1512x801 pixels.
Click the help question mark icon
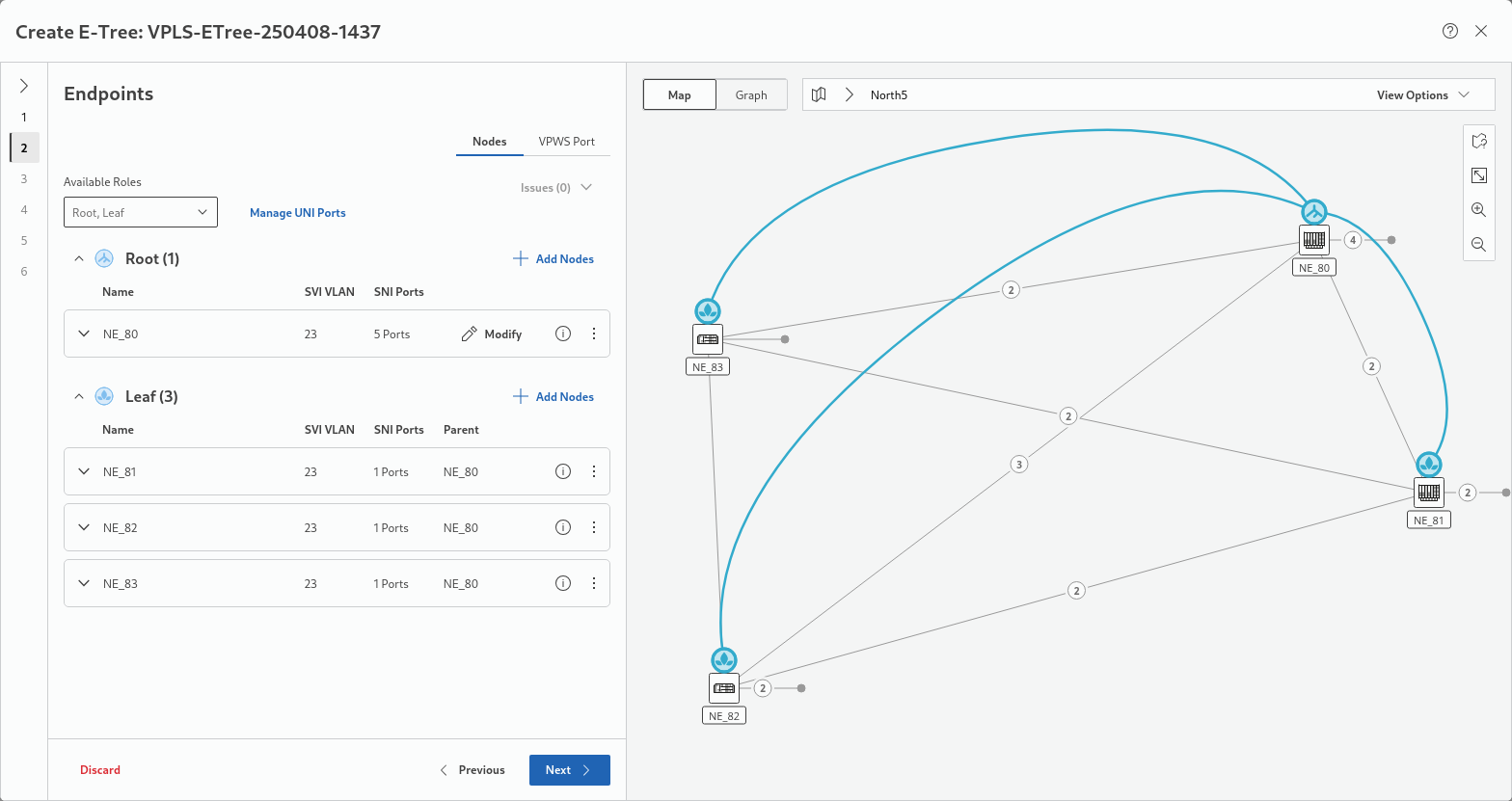[x=1450, y=31]
